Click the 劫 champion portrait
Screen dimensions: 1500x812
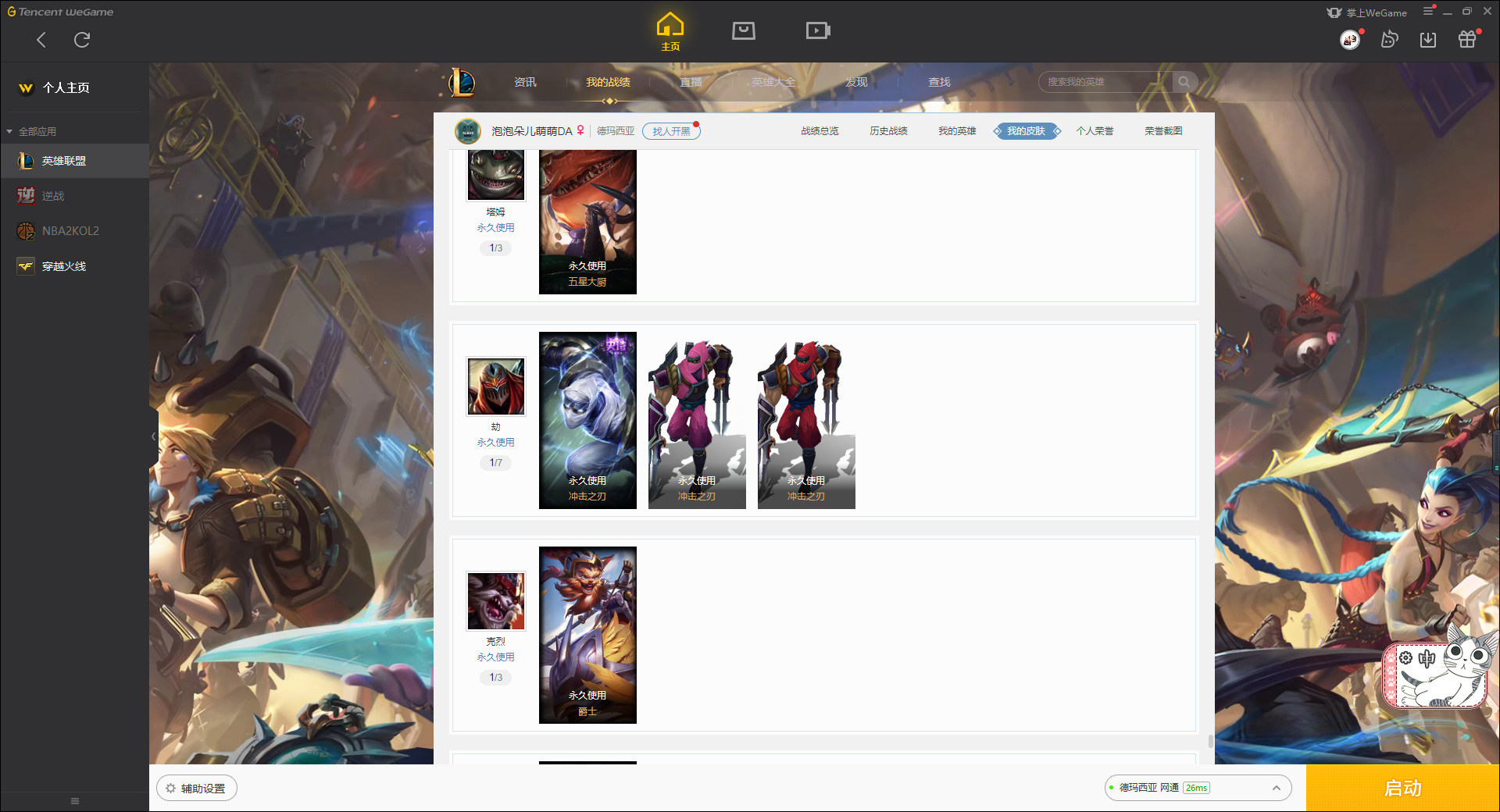click(496, 386)
